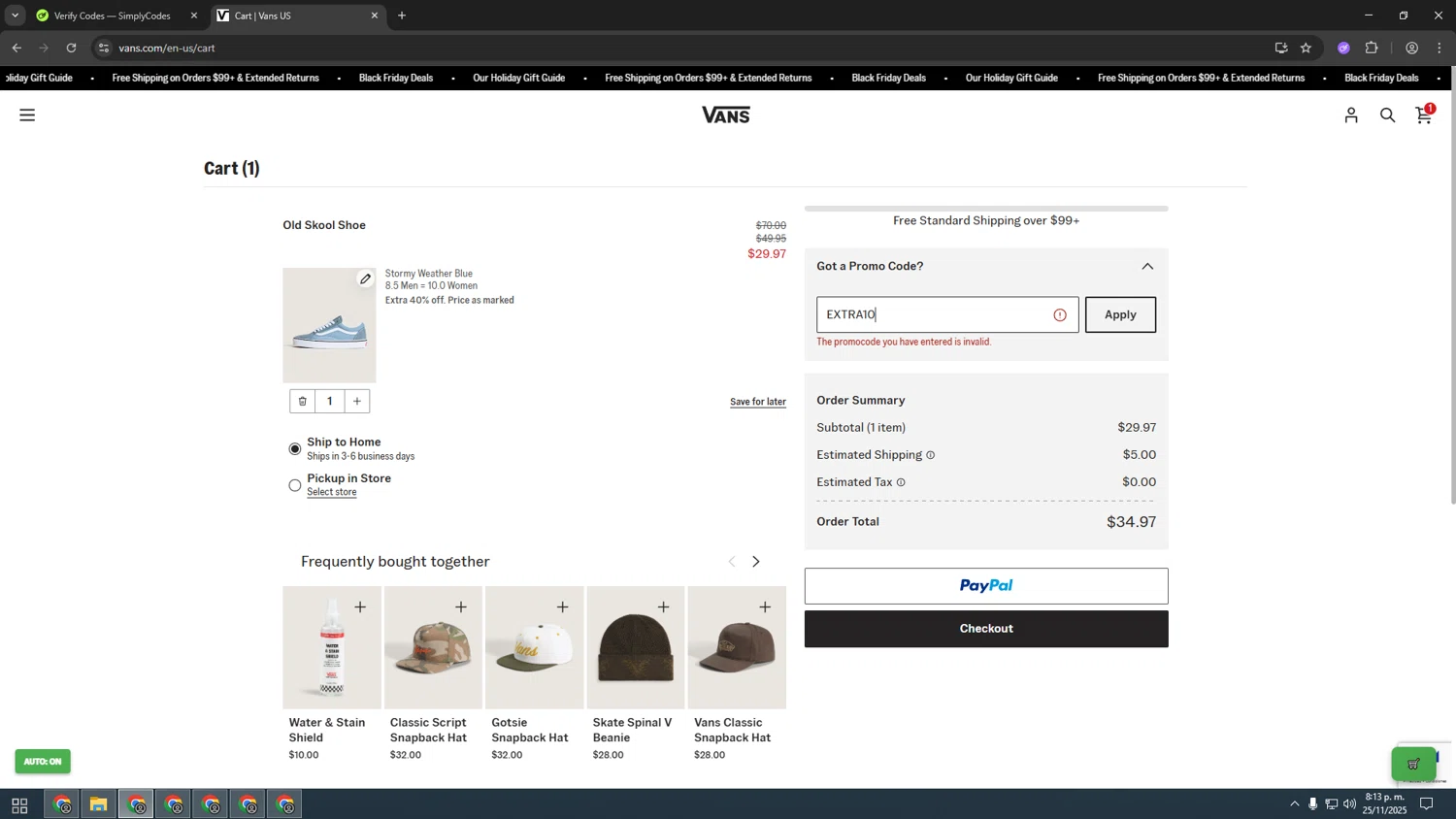Add Vans Classic Snapback Hat with plus
The image size is (1456, 819).
point(765,606)
